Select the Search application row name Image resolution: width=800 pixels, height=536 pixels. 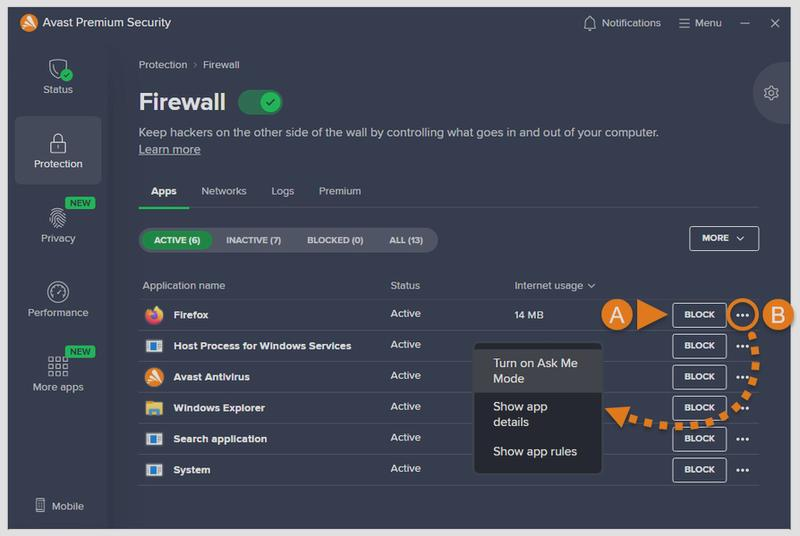click(220, 439)
